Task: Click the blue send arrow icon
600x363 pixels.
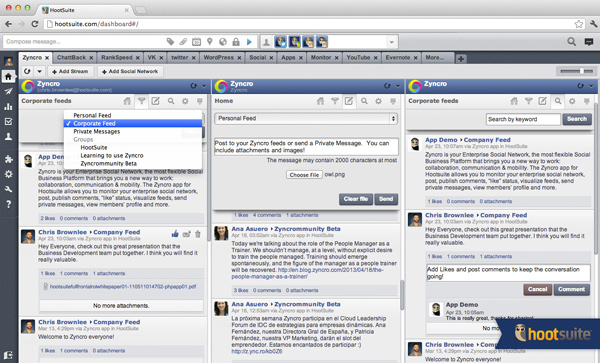Action: pyautogui.click(x=249, y=42)
